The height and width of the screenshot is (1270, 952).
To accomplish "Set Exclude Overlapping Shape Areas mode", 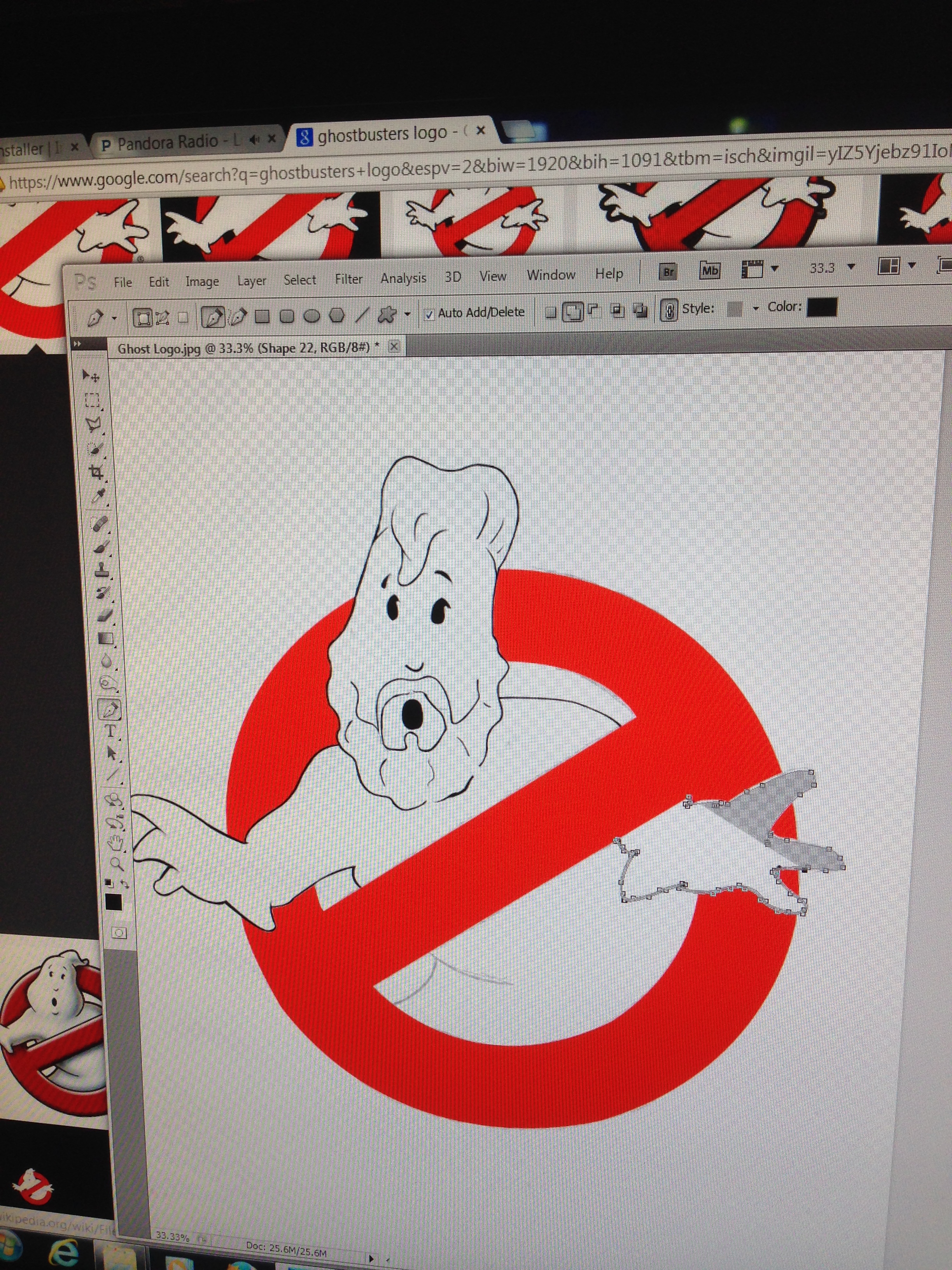I will (640, 310).
